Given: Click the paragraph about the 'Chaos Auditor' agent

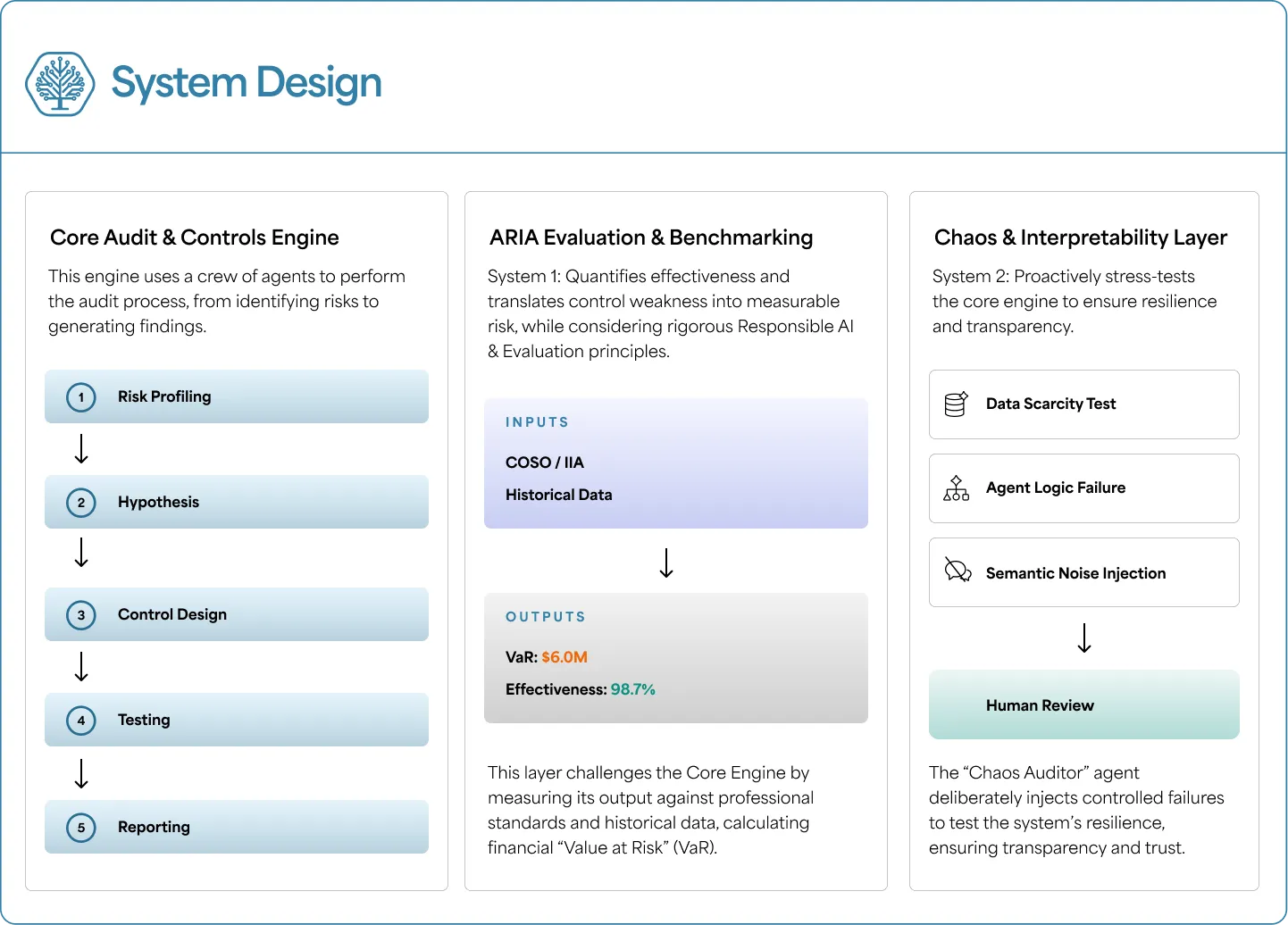Looking at the screenshot, I should (x=1076, y=811).
